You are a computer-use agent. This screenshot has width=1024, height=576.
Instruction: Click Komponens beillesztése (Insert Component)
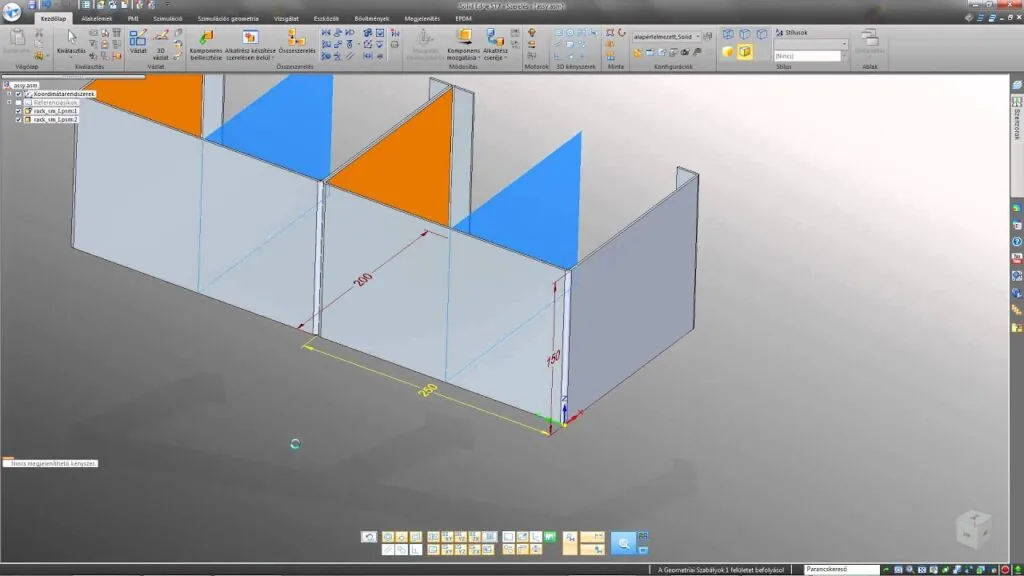pos(206,44)
